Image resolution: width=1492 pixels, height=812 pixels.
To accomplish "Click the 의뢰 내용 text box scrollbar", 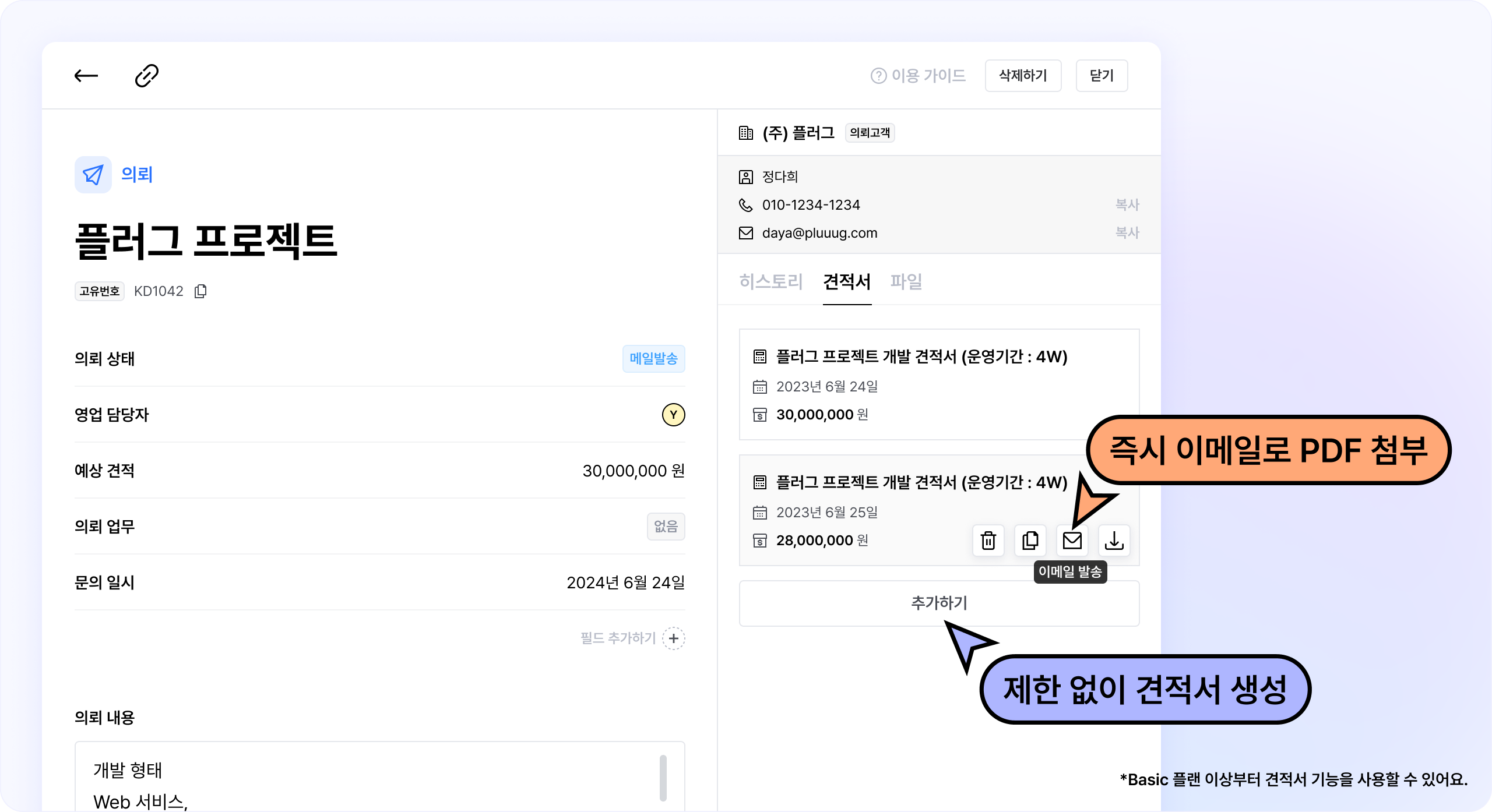I will pos(663,778).
